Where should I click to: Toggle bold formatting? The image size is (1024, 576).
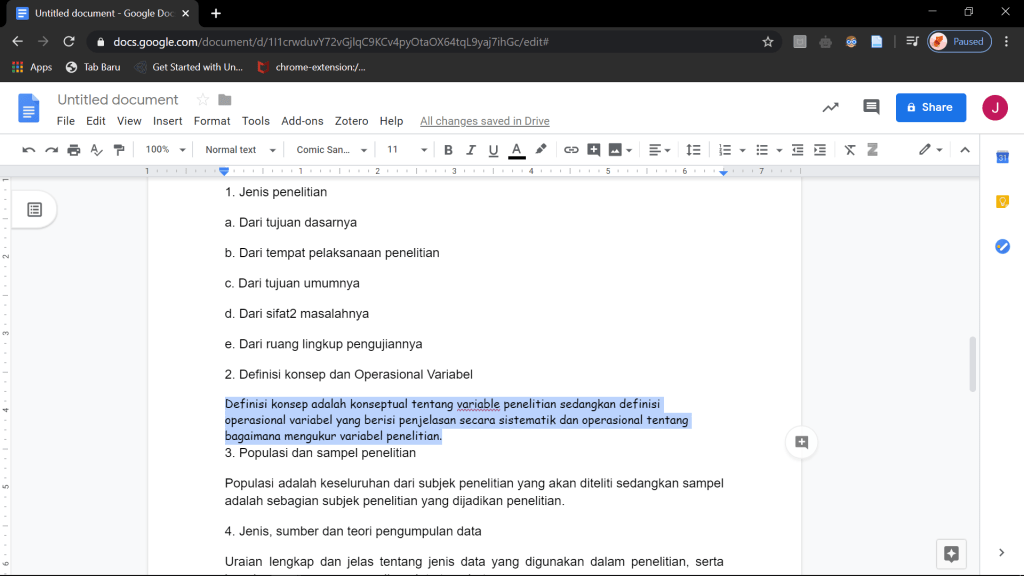coord(448,150)
